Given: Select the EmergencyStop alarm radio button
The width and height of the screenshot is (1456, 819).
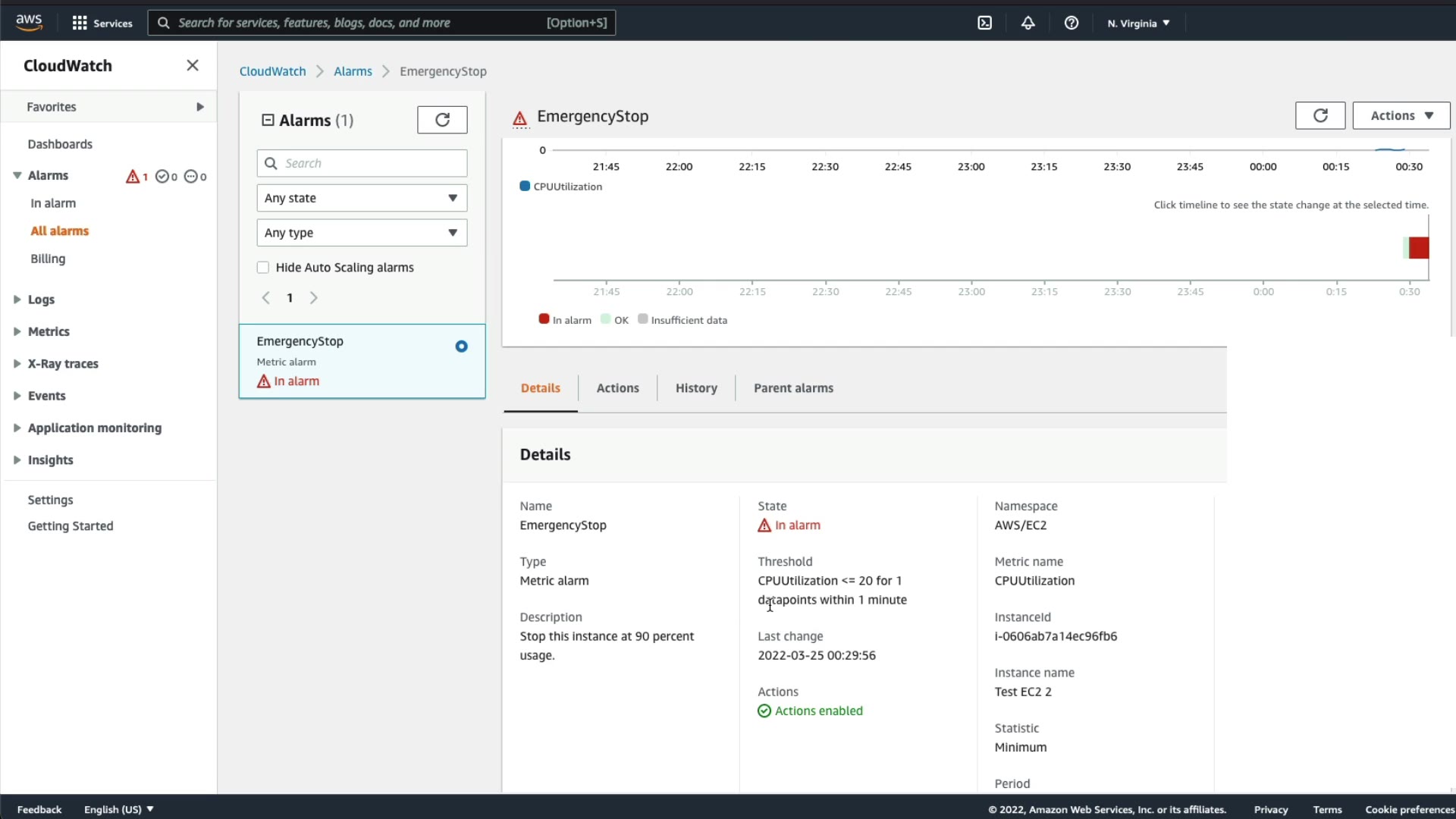Looking at the screenshot, I should tap(461, 347).
